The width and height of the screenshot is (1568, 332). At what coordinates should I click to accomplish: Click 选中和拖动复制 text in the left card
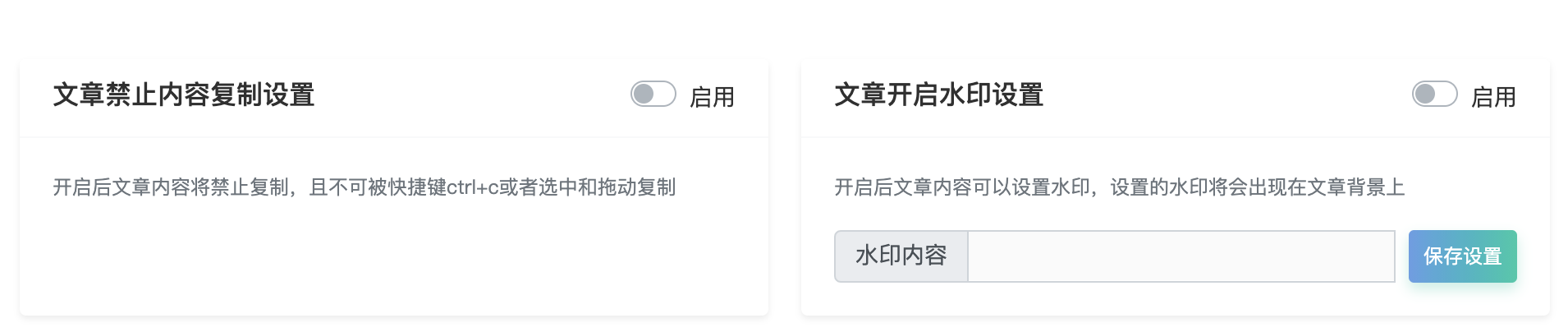point(607,187)
